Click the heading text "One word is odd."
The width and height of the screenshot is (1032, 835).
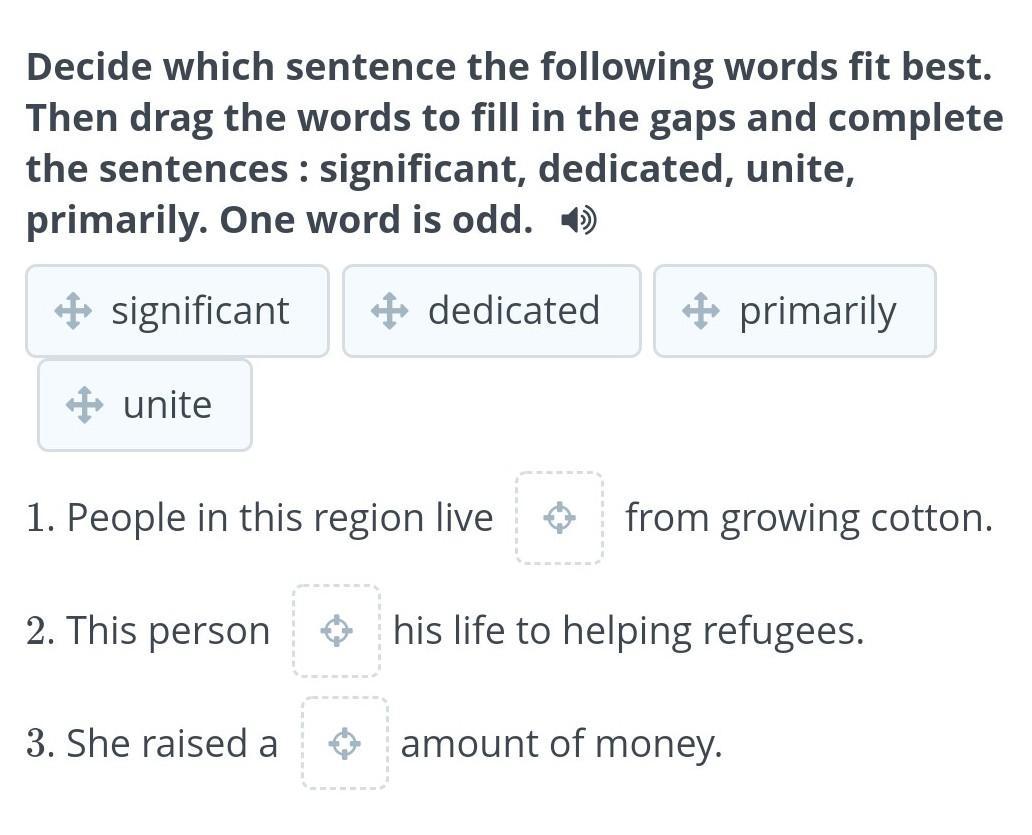coord(376,220)
